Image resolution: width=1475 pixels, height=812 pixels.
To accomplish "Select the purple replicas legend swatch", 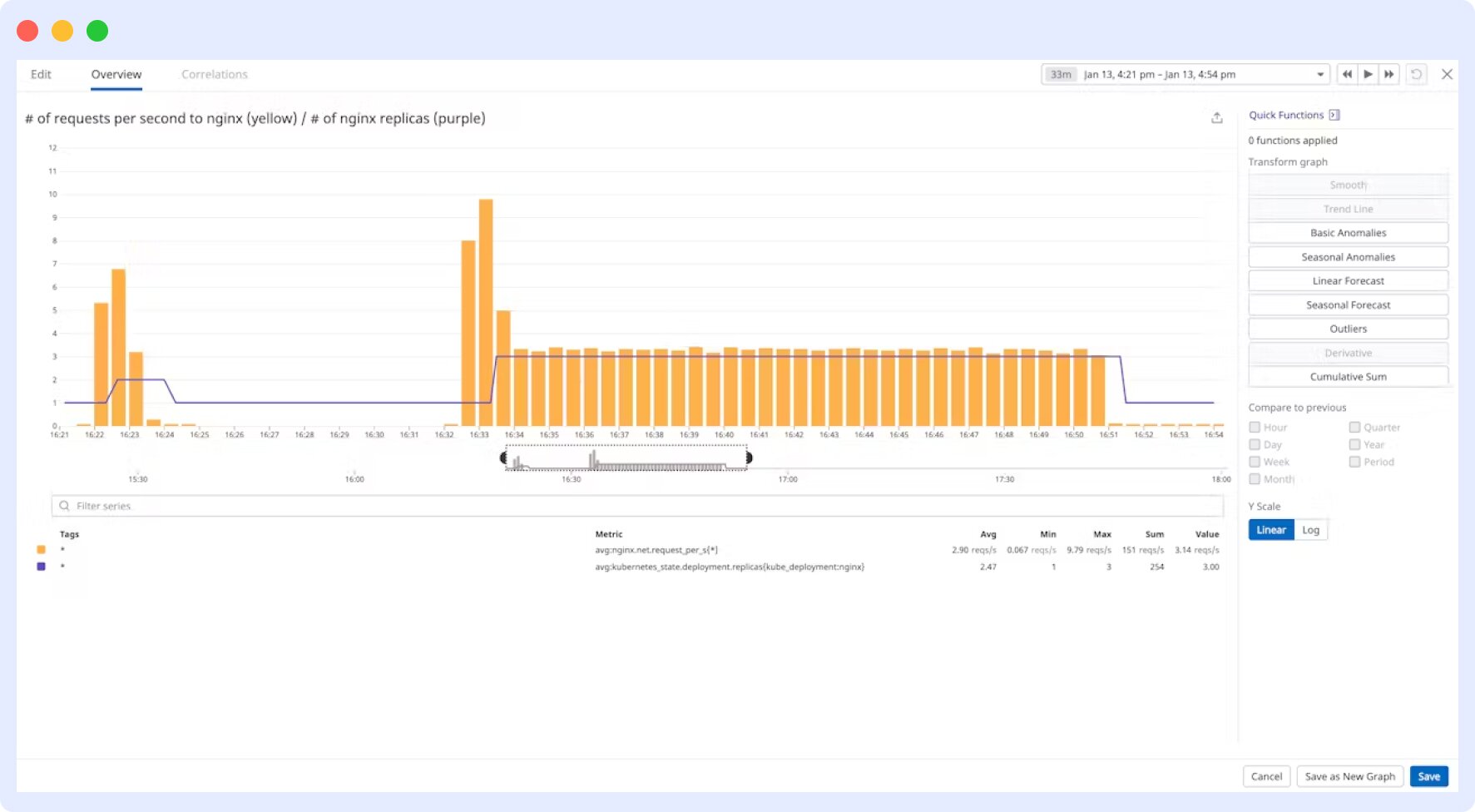I will (x=41, y=567).
